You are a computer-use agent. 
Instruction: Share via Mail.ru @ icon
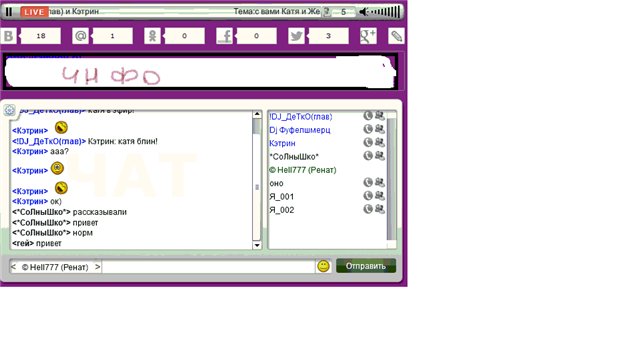pos(80,36)
